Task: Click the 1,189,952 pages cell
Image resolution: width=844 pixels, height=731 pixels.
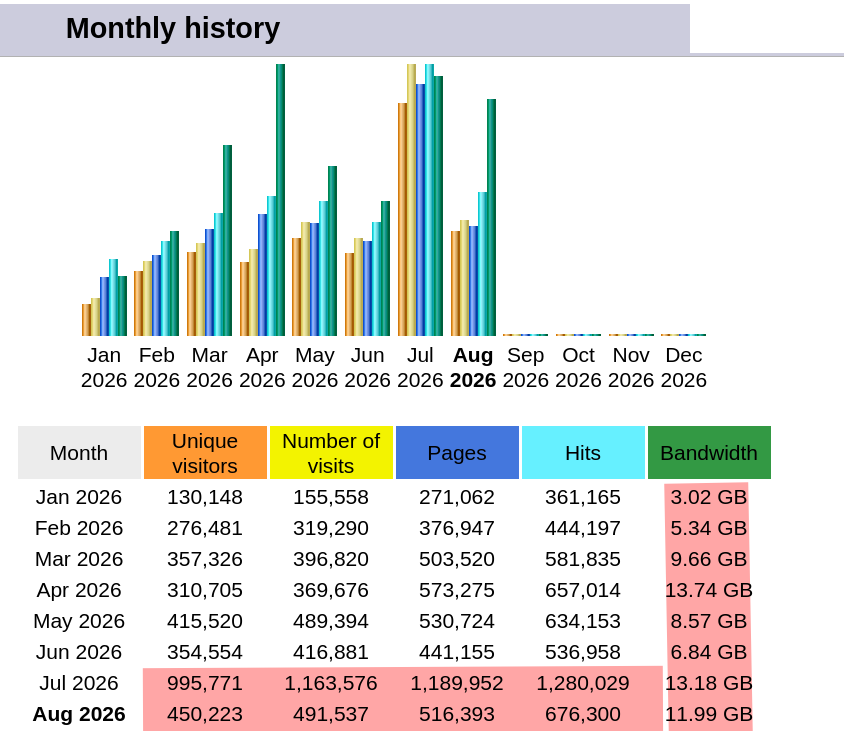Action: [x=457, y=683]
